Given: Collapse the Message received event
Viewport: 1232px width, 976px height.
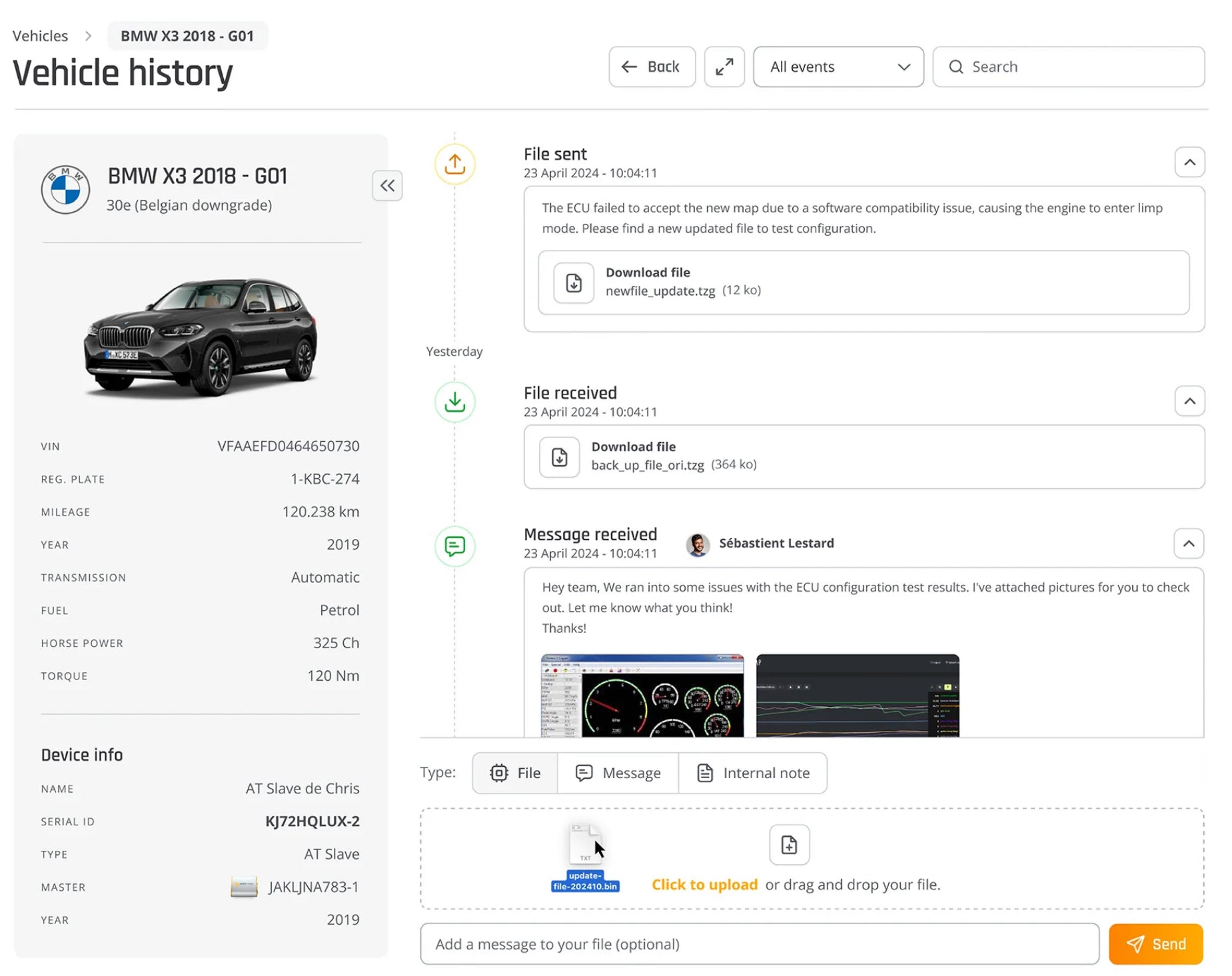Looking at the screenshot, I should pos(1189,544).
